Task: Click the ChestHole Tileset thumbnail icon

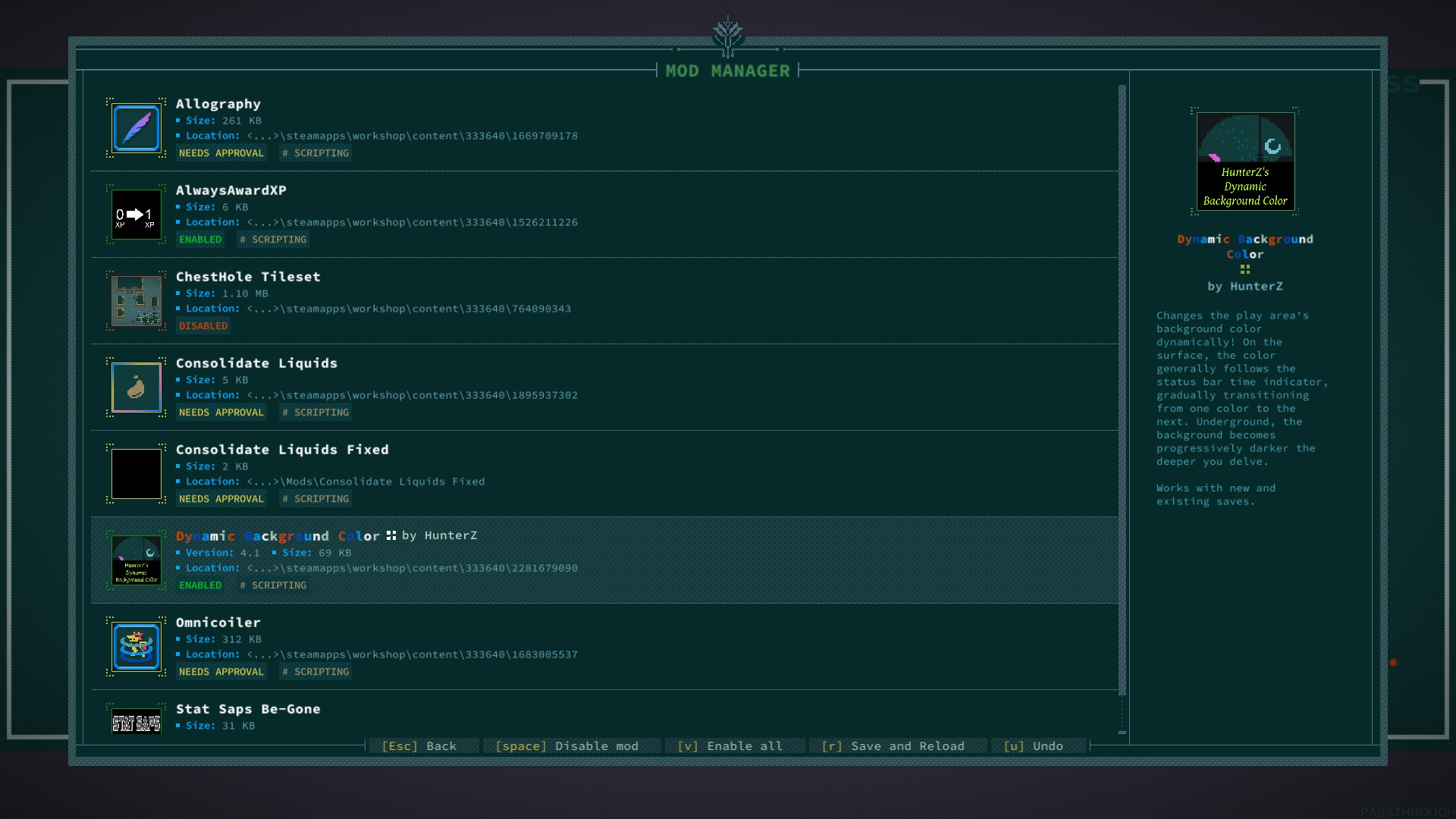Action: (136, 301)
